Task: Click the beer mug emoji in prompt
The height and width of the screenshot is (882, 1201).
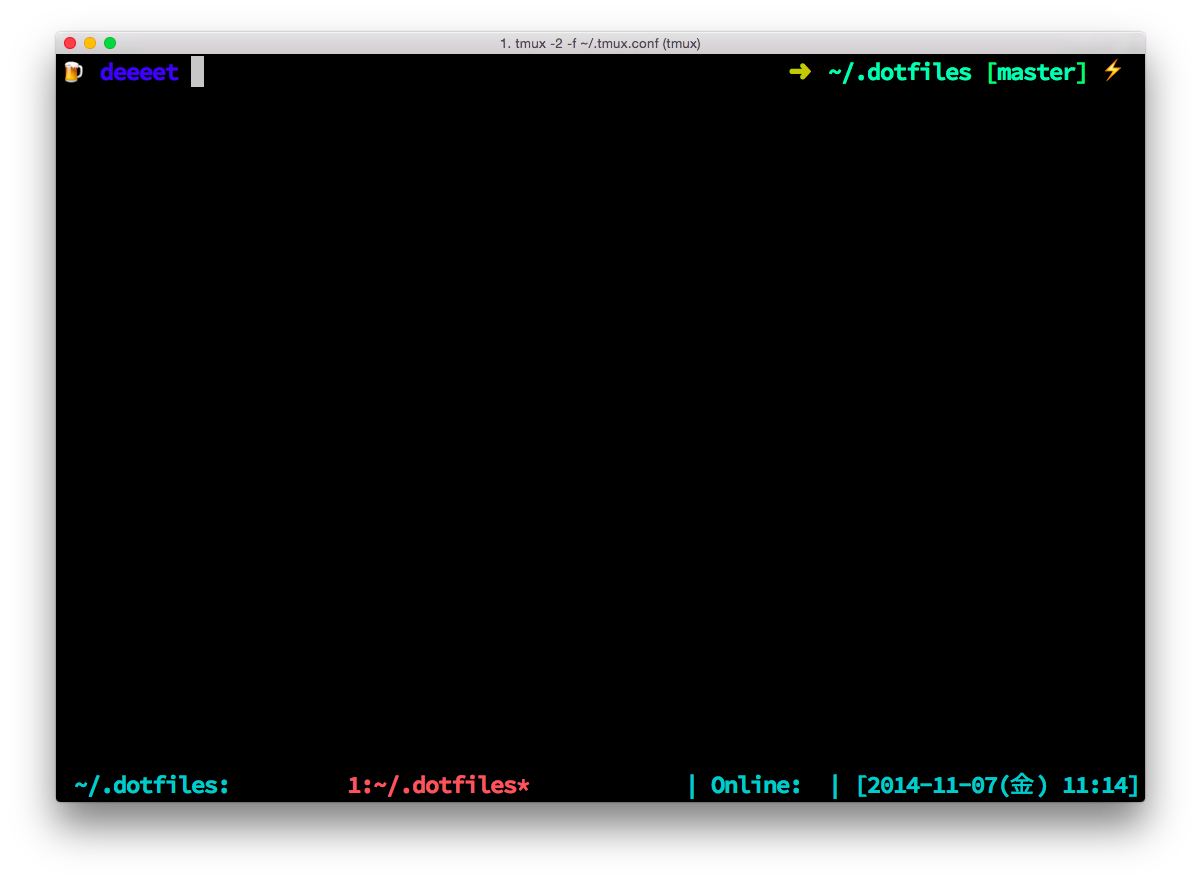Action: tap(73, 72)
